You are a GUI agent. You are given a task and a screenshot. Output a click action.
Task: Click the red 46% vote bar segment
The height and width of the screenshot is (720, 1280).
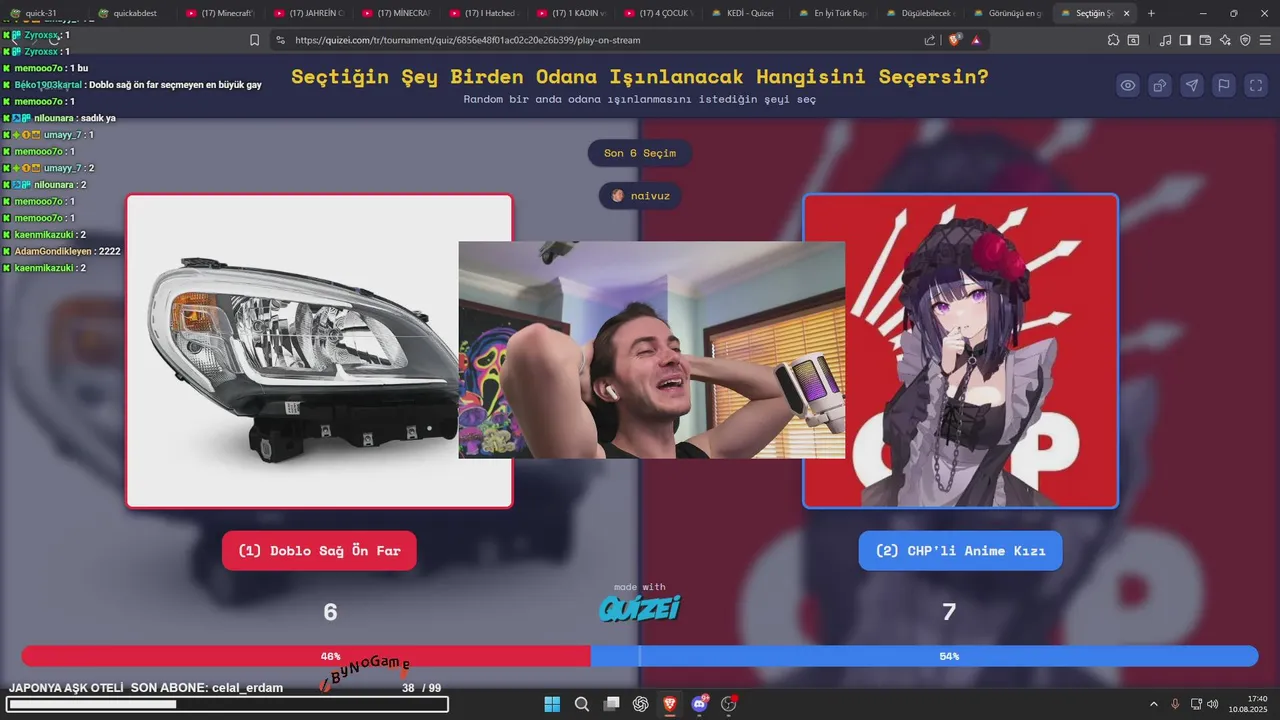306,656
